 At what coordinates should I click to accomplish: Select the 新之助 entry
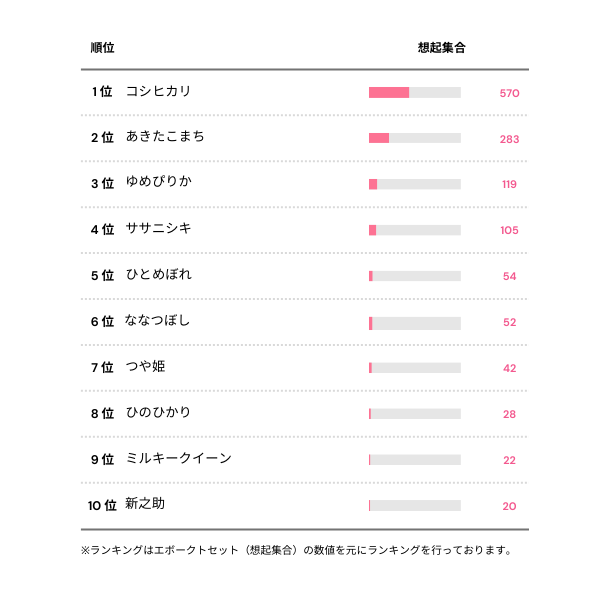click(x=145, y=505)
